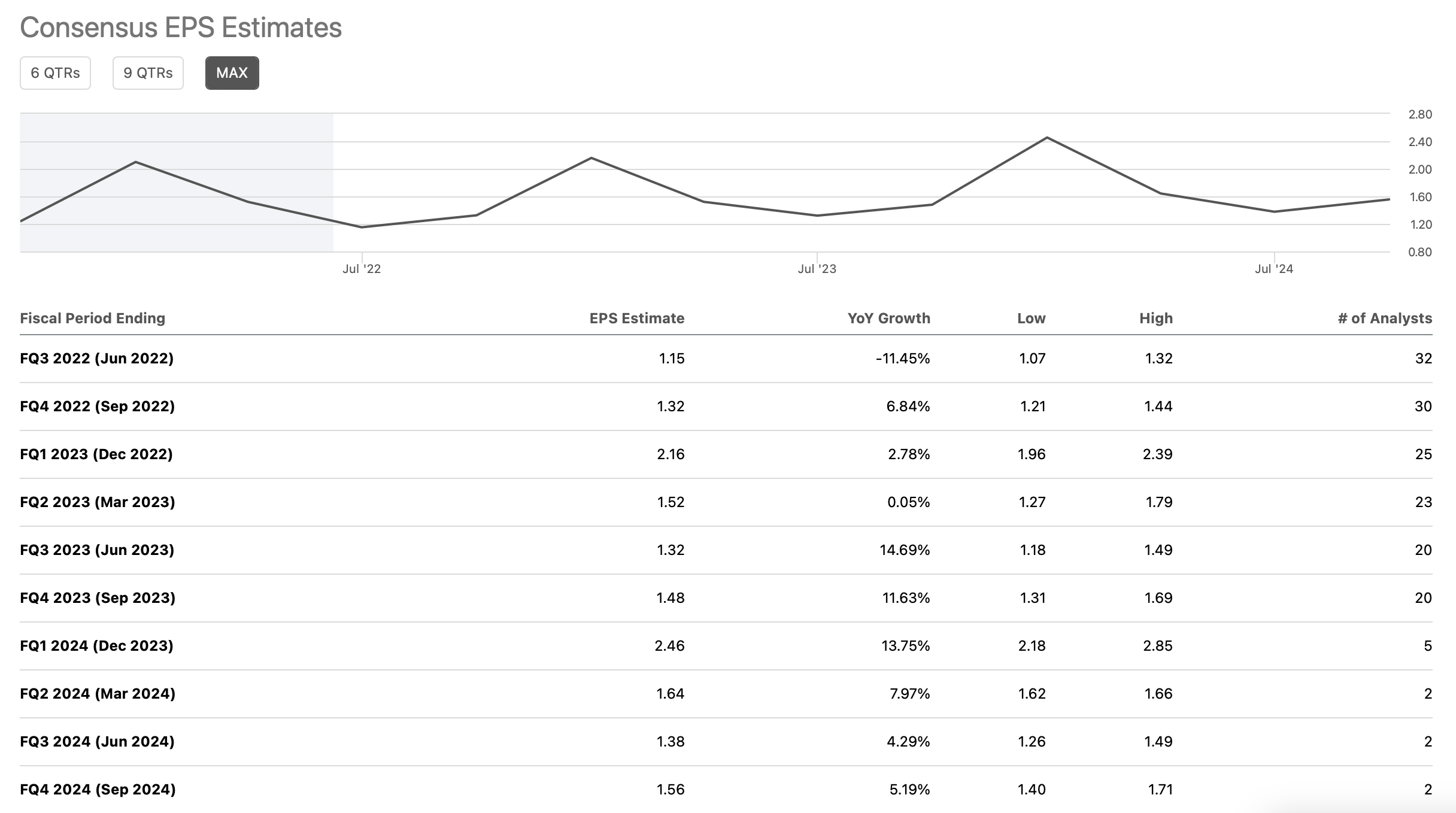Click the Jul '22 axis label on chart
1456x813 pixels.
pos(361,269)
